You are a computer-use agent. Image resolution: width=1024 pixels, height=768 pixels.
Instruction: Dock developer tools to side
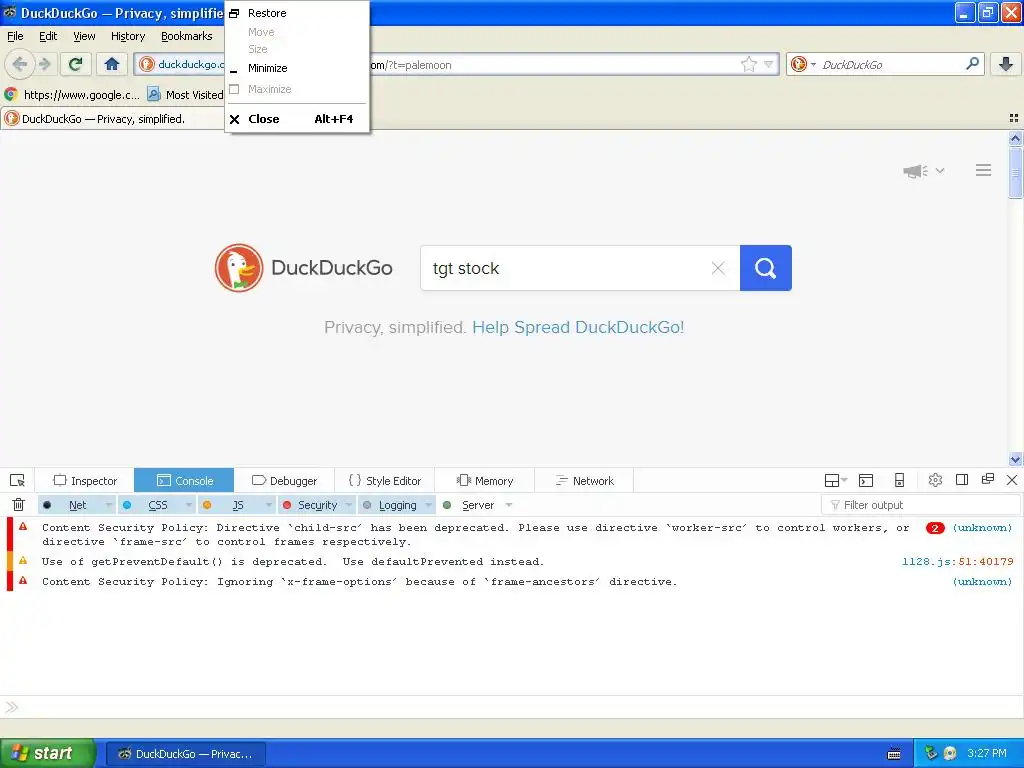coord(961,480)
